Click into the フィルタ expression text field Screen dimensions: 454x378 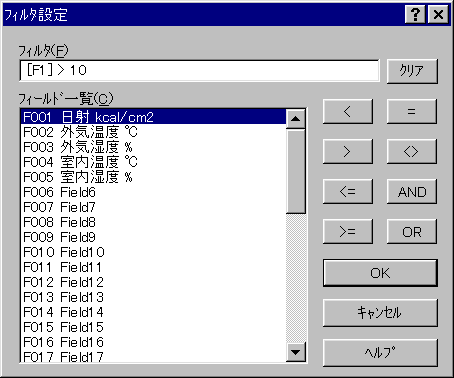199,70
